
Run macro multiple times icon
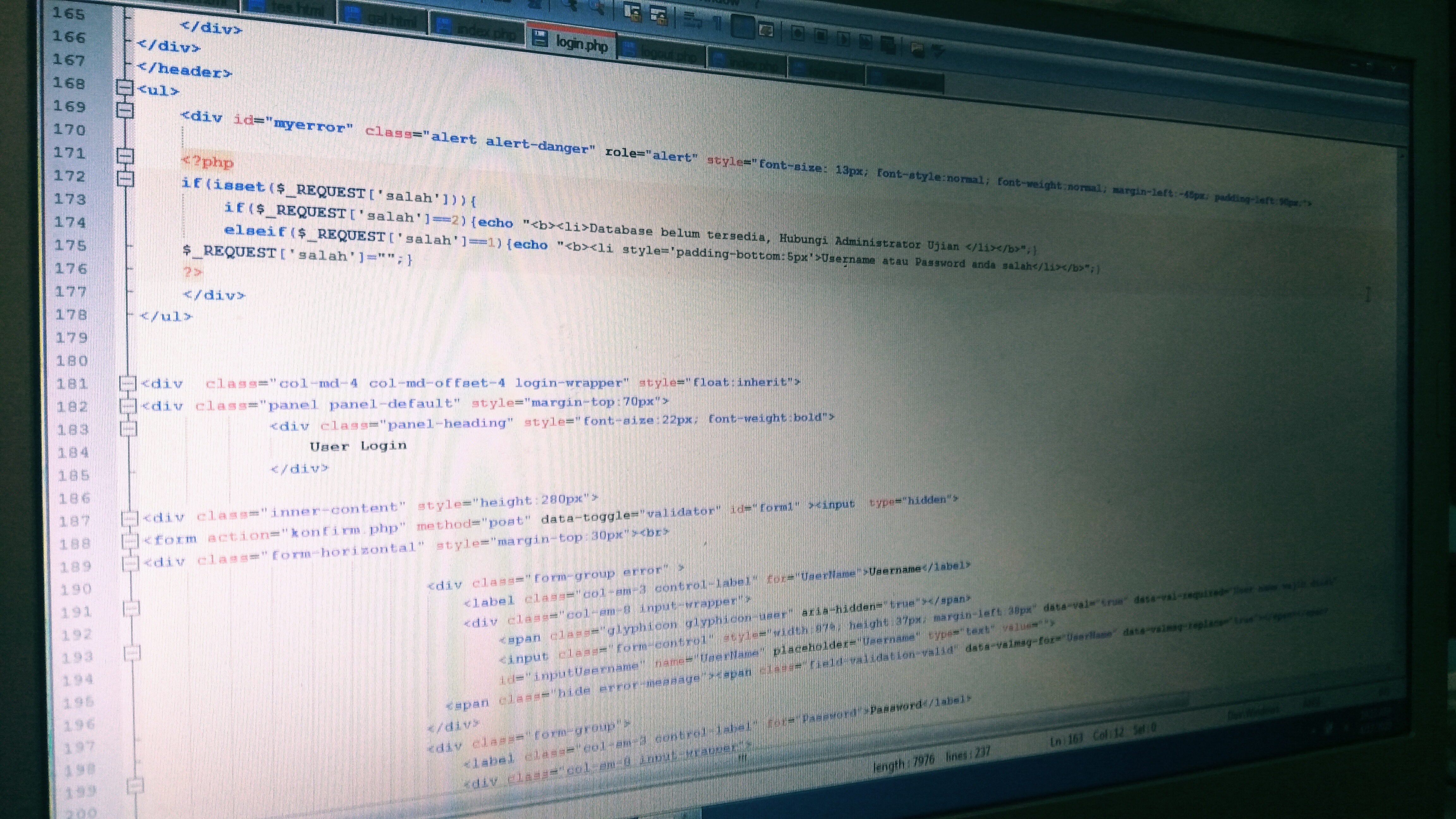(865, 42)
